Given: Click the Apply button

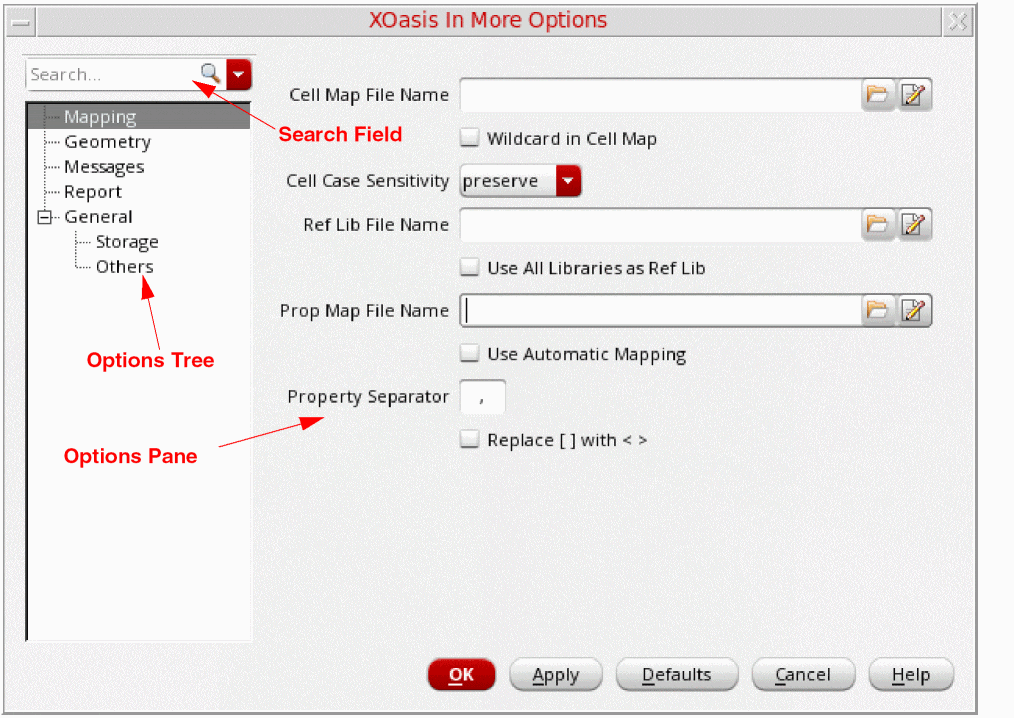Looking at the screenshot, I should point(556,675).
